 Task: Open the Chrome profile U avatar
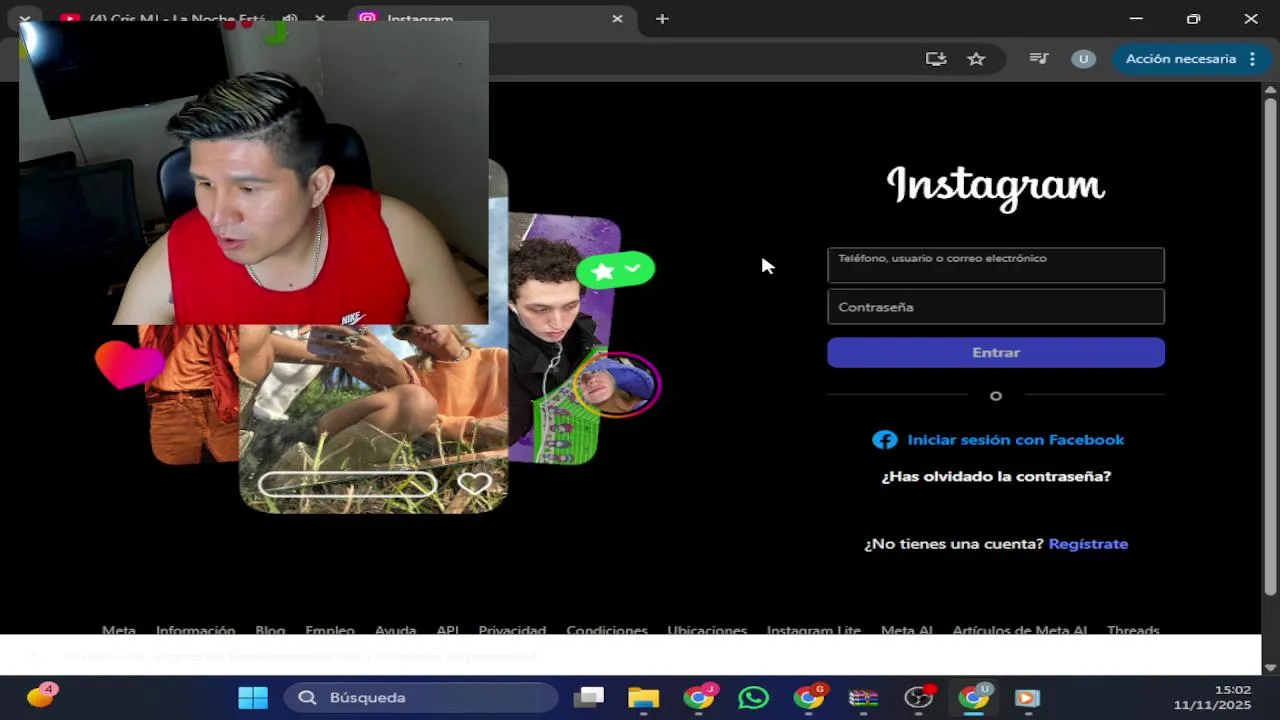click(x=1083, y=59)
